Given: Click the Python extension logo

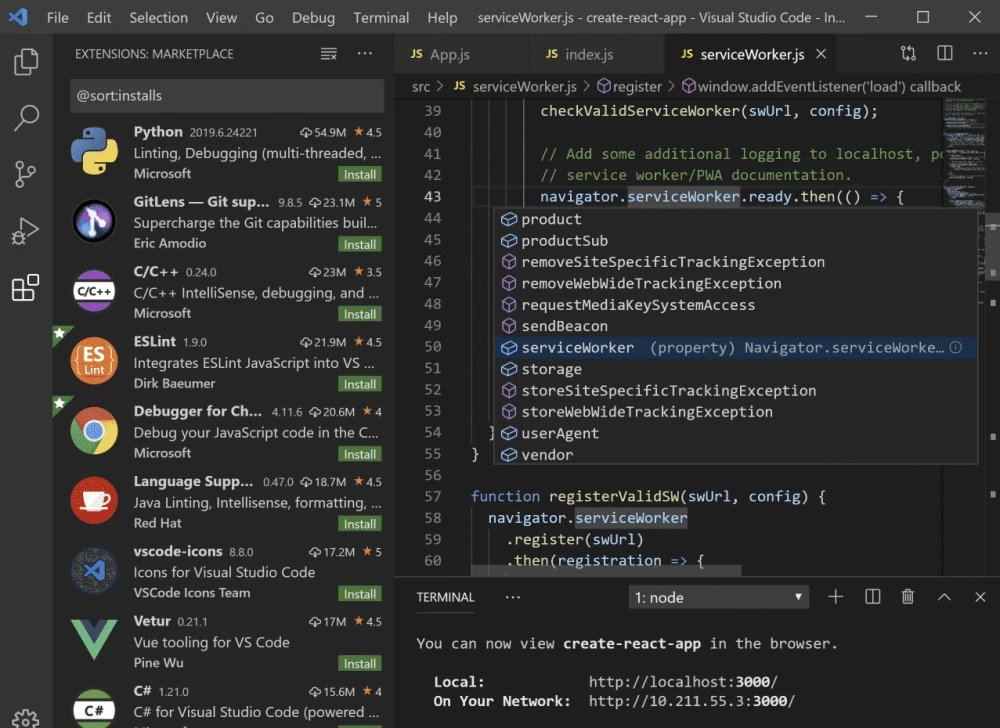Looking at the screenshot, I should tap(94, 151).
